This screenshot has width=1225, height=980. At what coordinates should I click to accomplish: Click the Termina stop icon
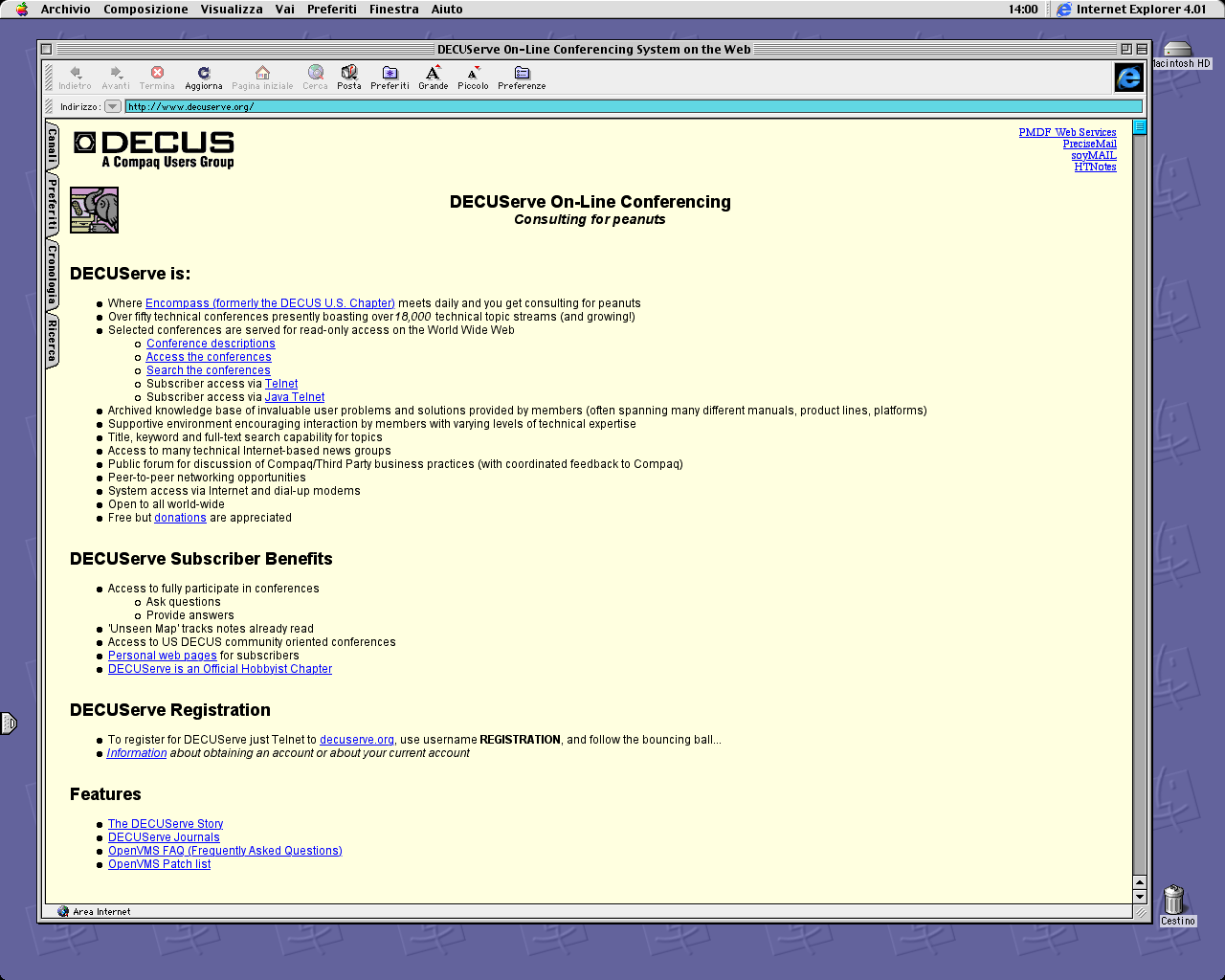[x=157, y=73]
